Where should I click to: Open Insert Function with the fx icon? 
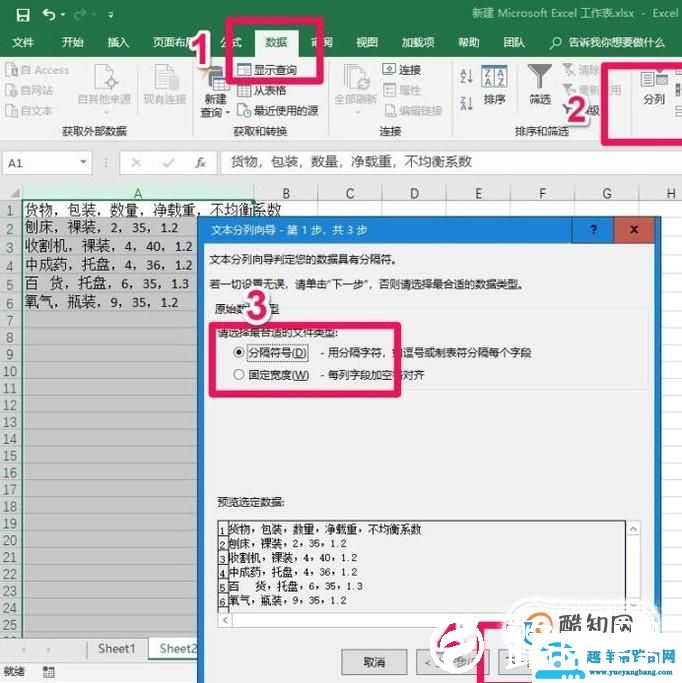click(x=200, y=163)
